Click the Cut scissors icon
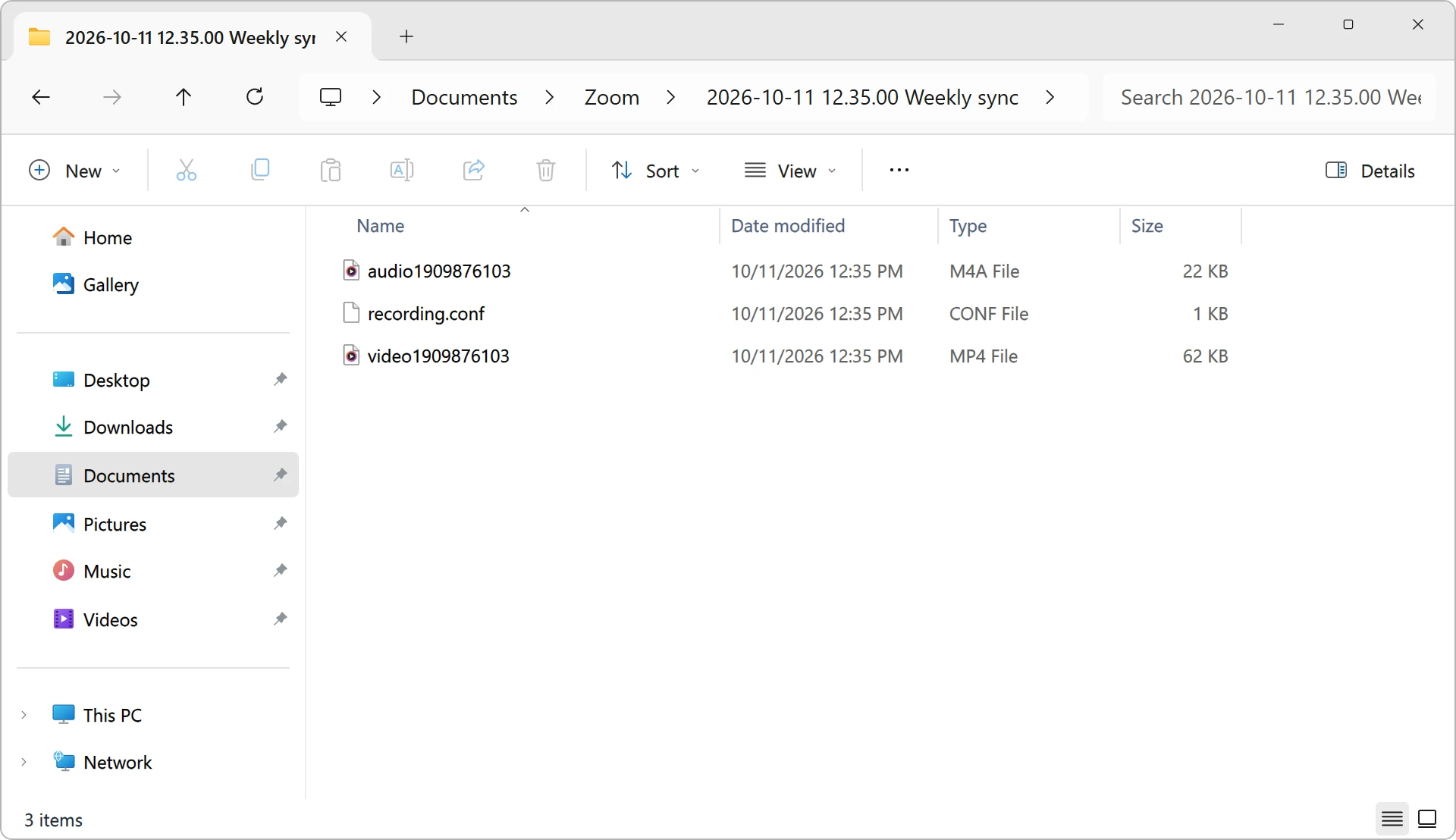This screenshot has height=840, width=1456. [186, 171]
